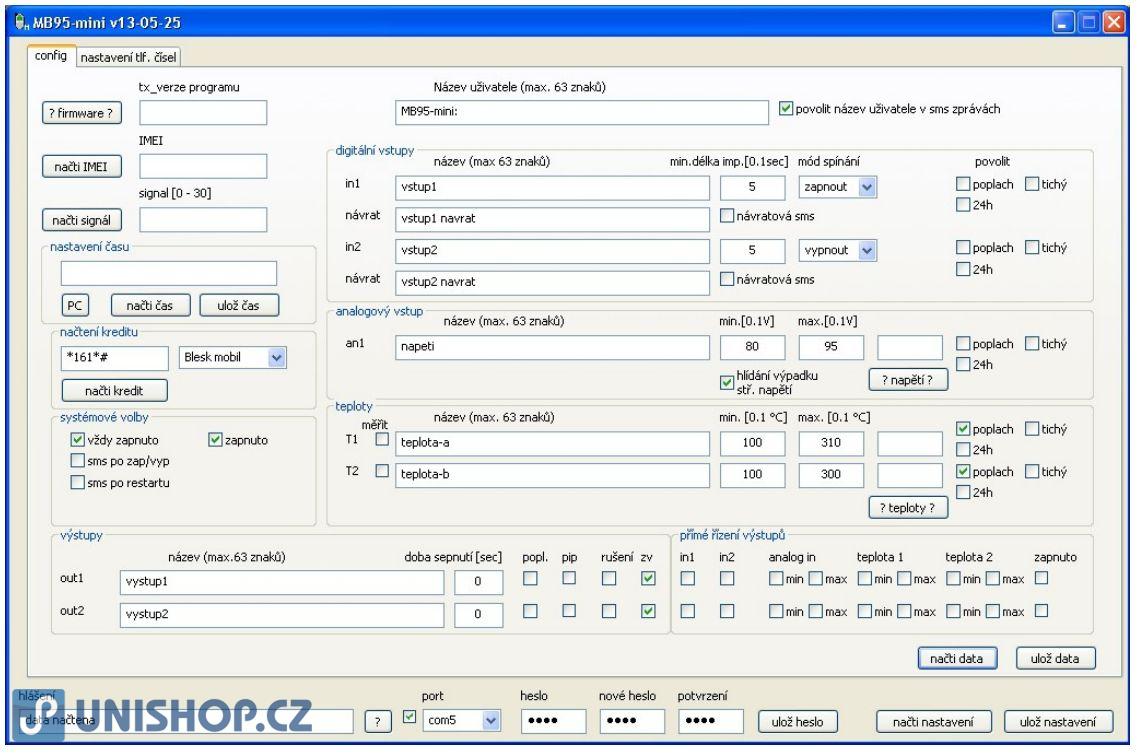The image size is (1137, 754).
Task: Click the in1 name field vstup1
Action: [x=553, y=187]
